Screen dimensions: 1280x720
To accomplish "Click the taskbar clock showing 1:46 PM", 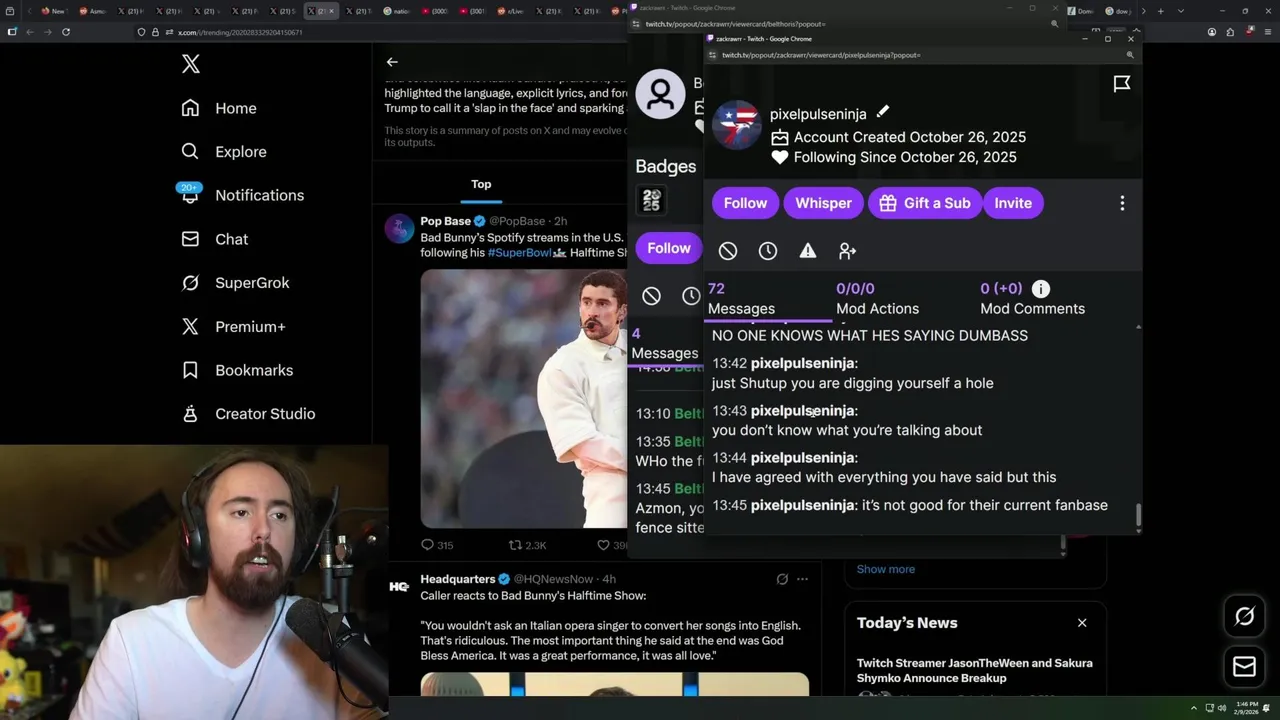I will pyautogui.click(x=1247, y=708).
